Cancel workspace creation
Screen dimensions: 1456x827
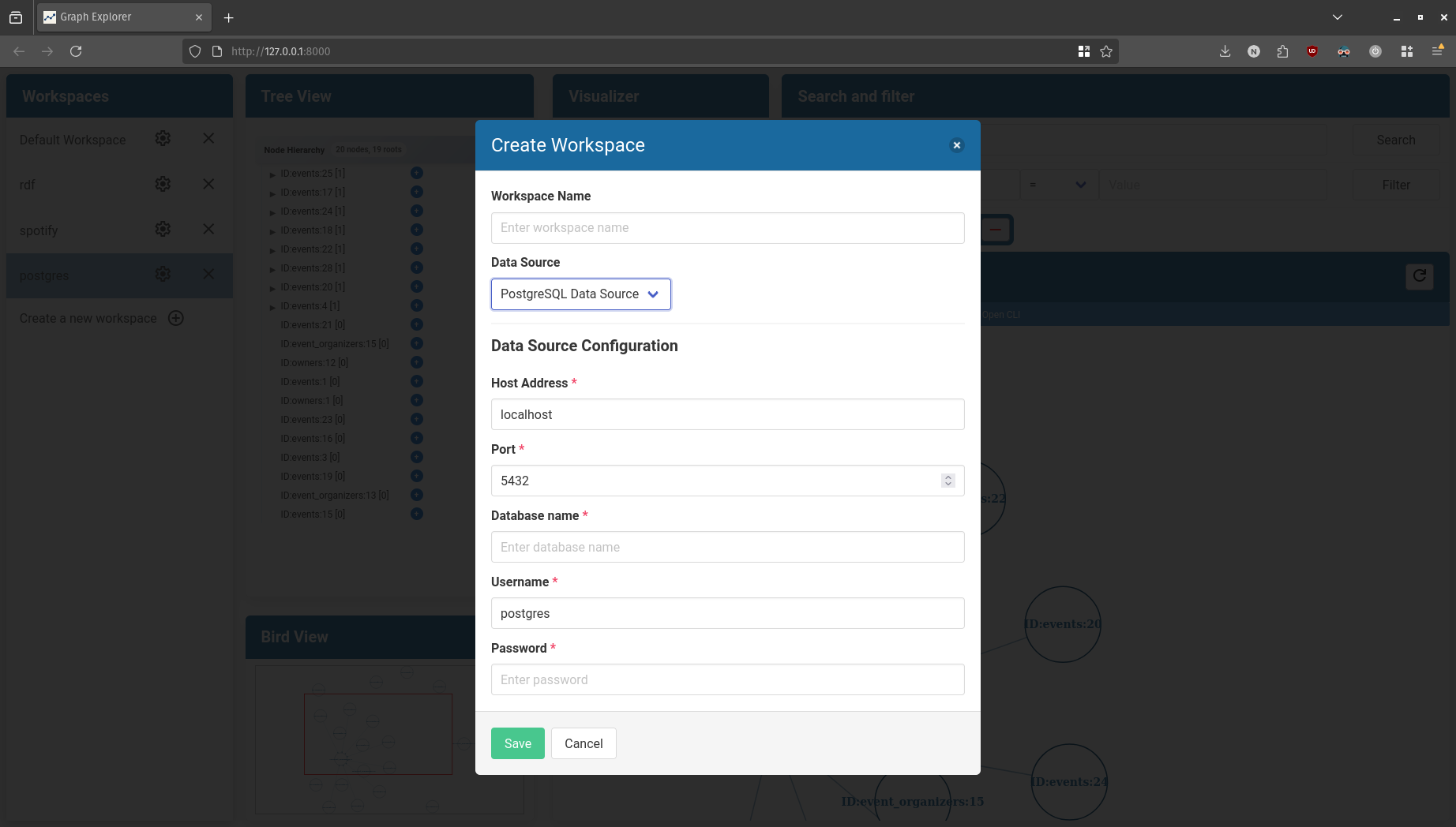(584, 743)
